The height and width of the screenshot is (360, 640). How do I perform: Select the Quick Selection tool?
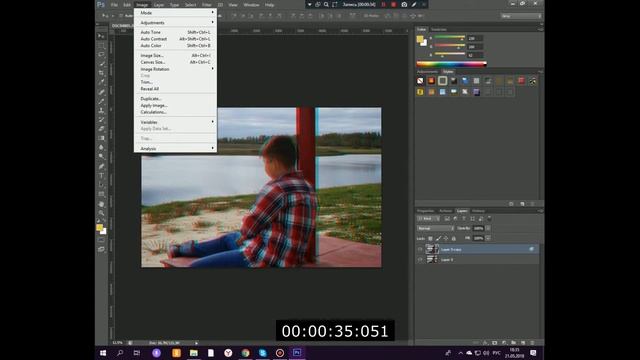[101, 64]
